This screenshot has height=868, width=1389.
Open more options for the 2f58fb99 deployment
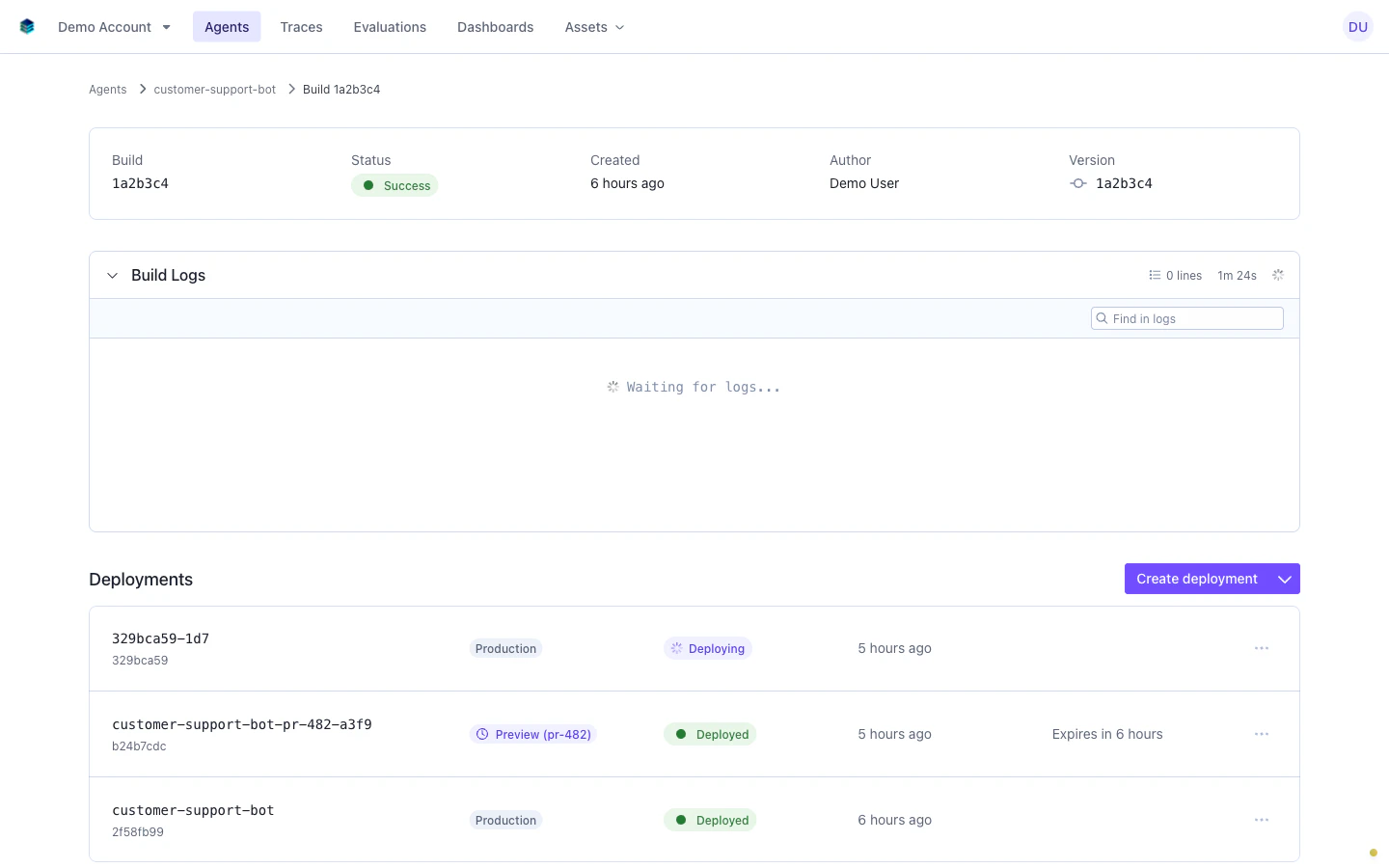tap(1261, 820)
